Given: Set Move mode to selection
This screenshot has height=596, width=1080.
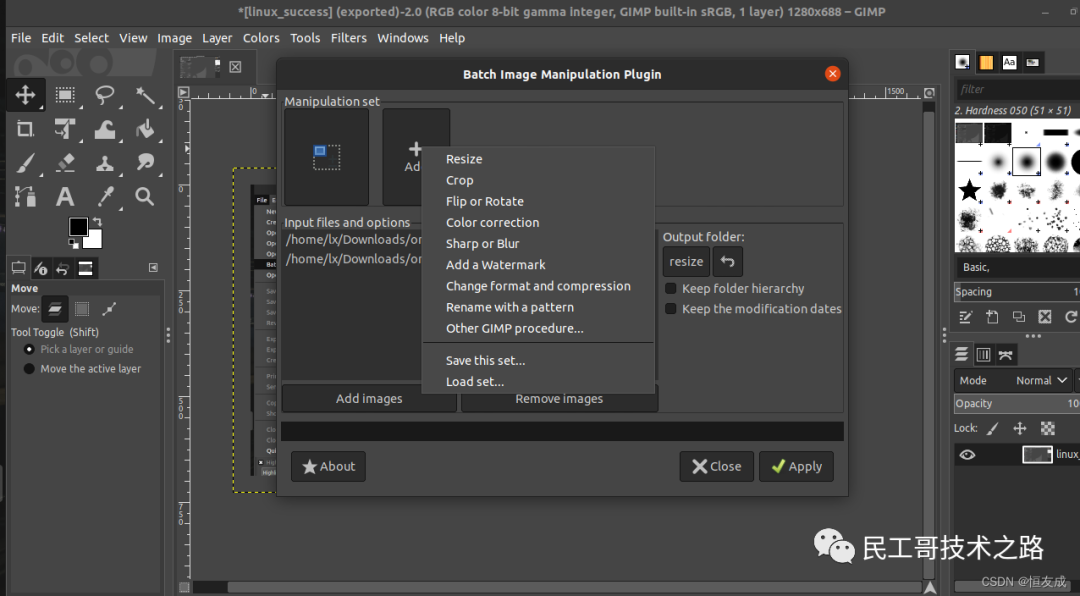Looking at the screenshot, I should pyautogui.click(x=82, y=309).
